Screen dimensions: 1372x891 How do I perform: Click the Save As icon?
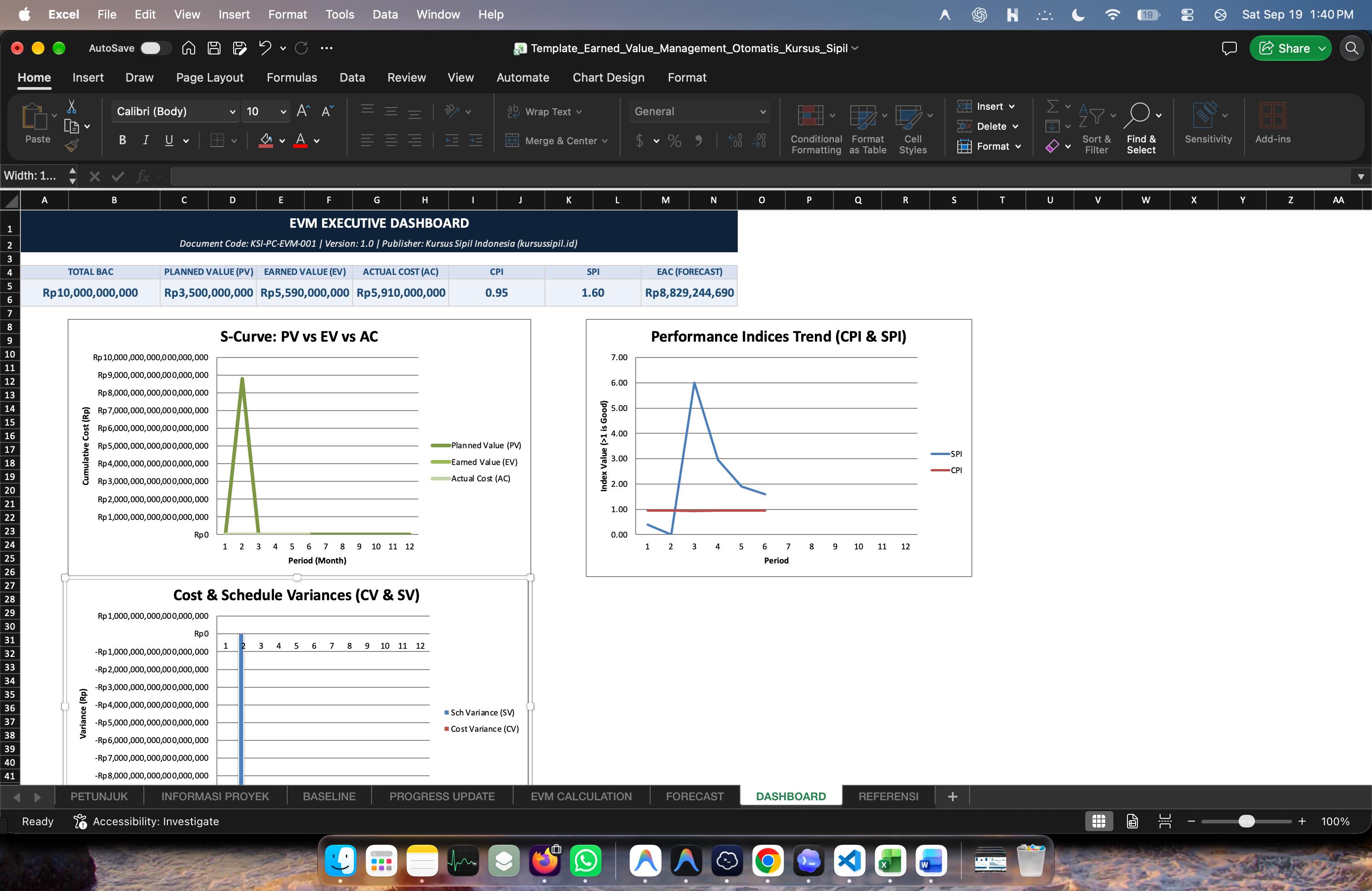240,49
